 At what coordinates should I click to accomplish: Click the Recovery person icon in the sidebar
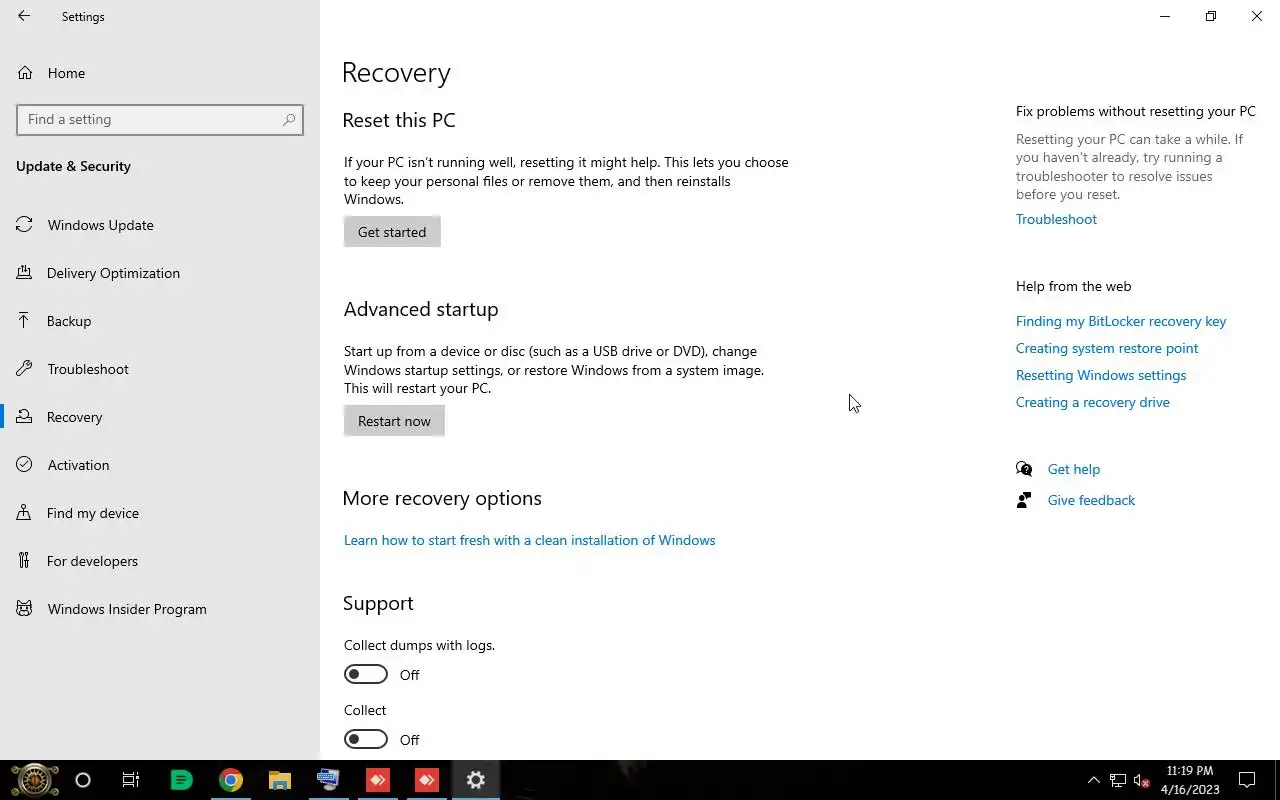25,417
